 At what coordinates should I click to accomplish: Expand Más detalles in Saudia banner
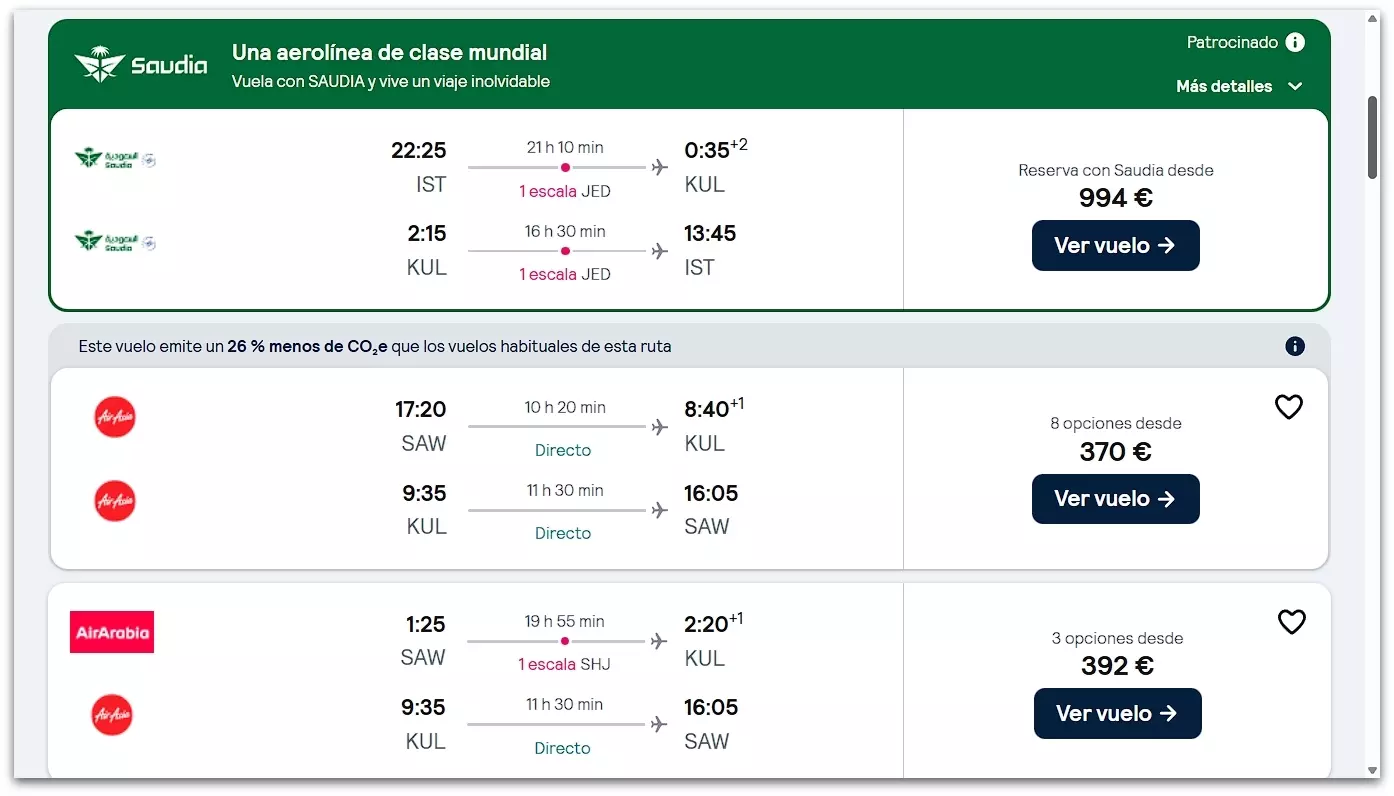(x=1225, y=86)
